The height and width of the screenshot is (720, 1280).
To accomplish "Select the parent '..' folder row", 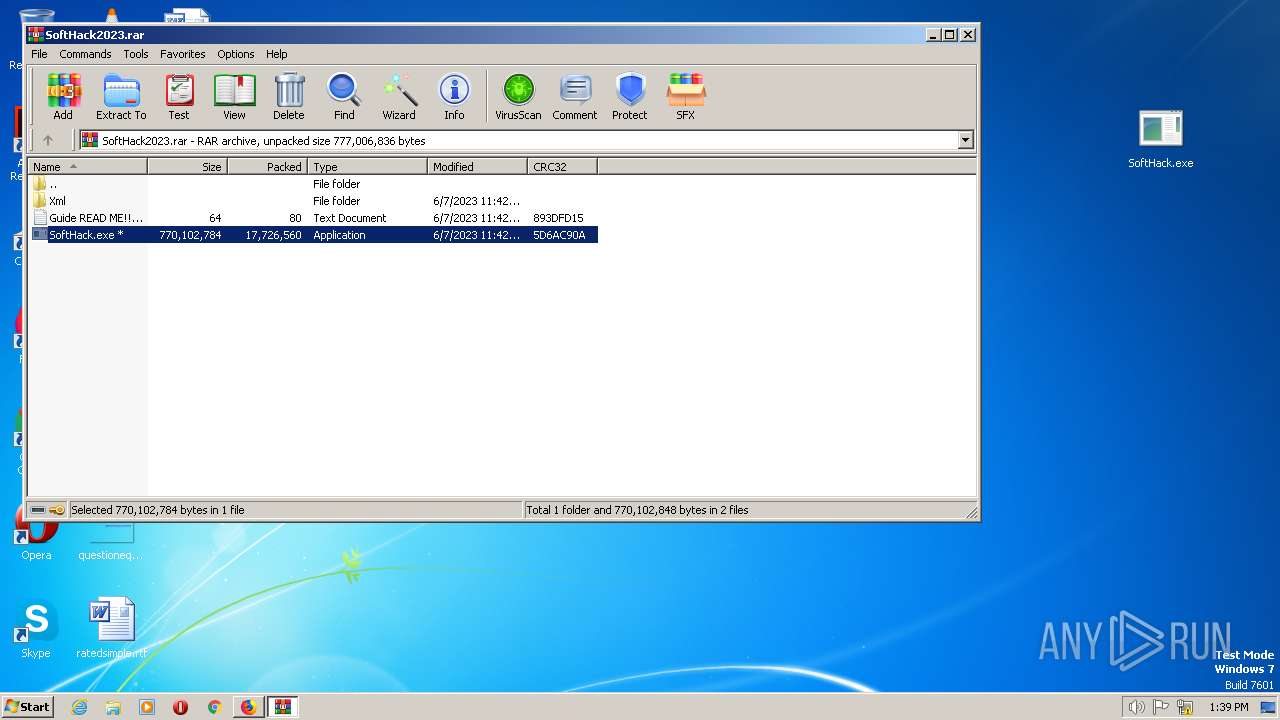I will (x=313, y=184).
